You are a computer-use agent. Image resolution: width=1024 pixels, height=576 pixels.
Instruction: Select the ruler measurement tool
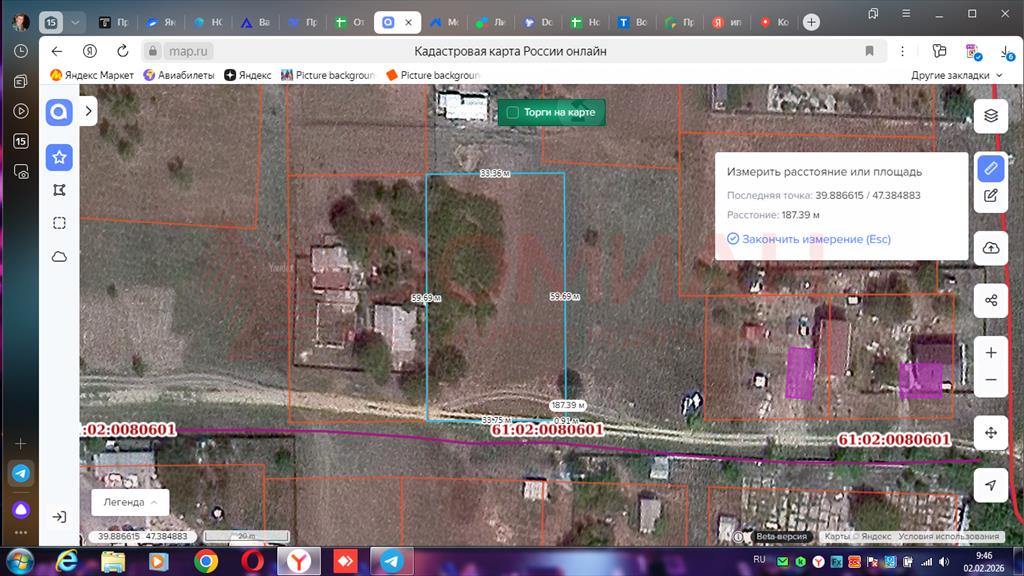990,168
